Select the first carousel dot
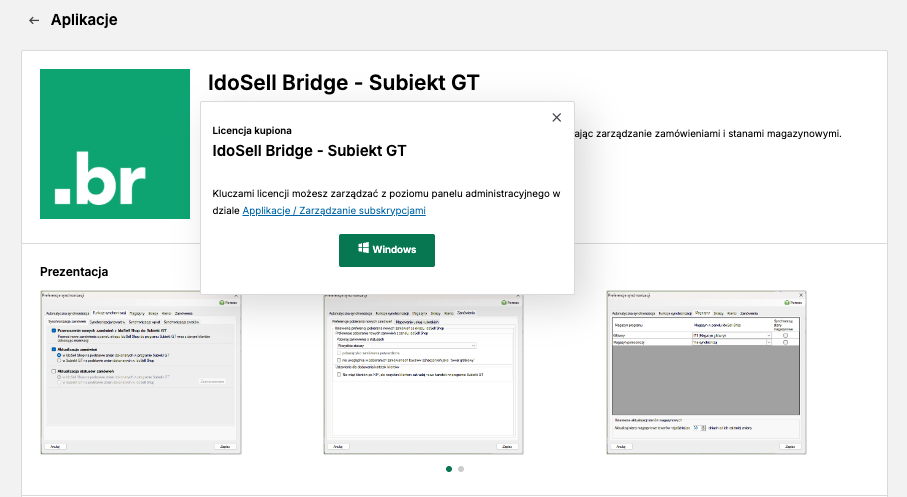Screen dimensions: 907x497 click(449, 469)
